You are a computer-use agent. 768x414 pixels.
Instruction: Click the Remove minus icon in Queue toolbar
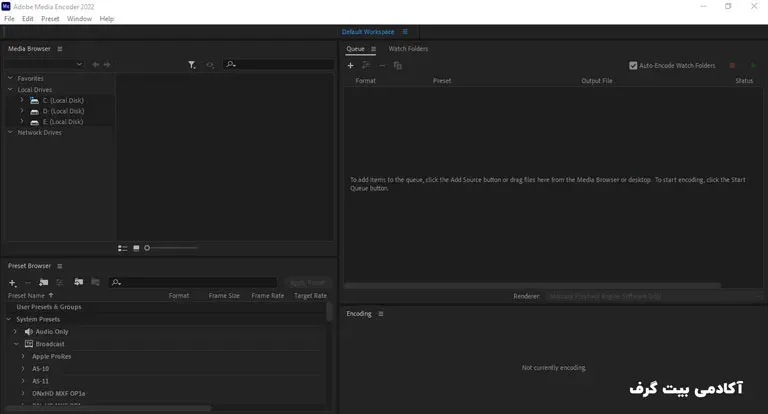click(x=382, y=65)
